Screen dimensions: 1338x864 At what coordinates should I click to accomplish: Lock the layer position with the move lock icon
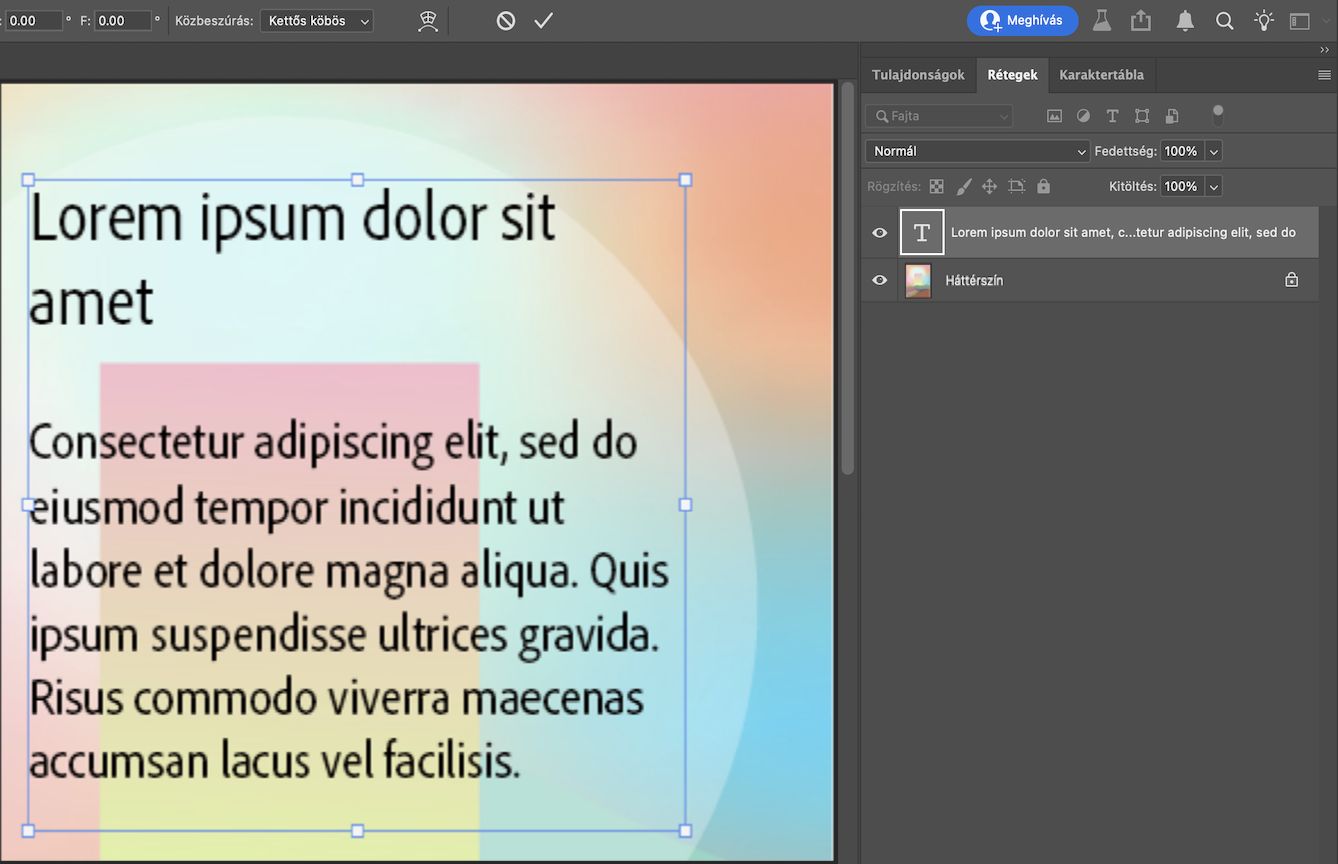(989, 186)
